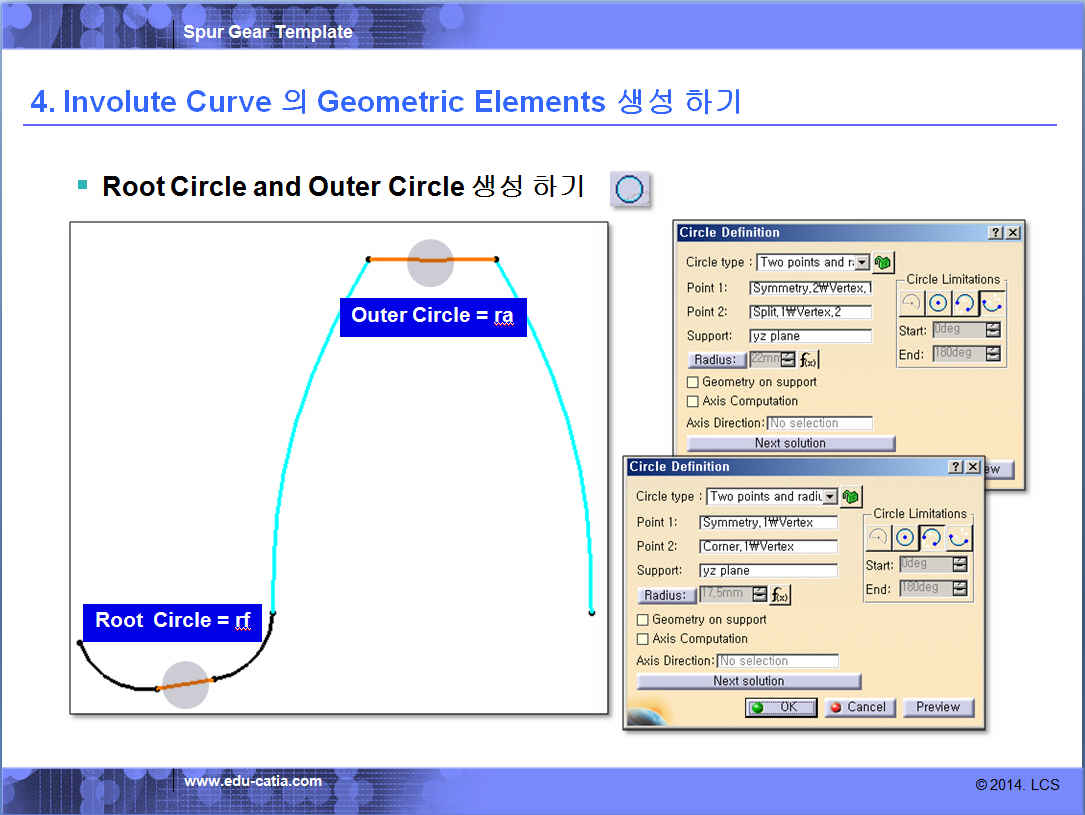This screenshot has width=1085, height=815.
Task: Click the green lock icon in the back dialog
Action: 883,263
